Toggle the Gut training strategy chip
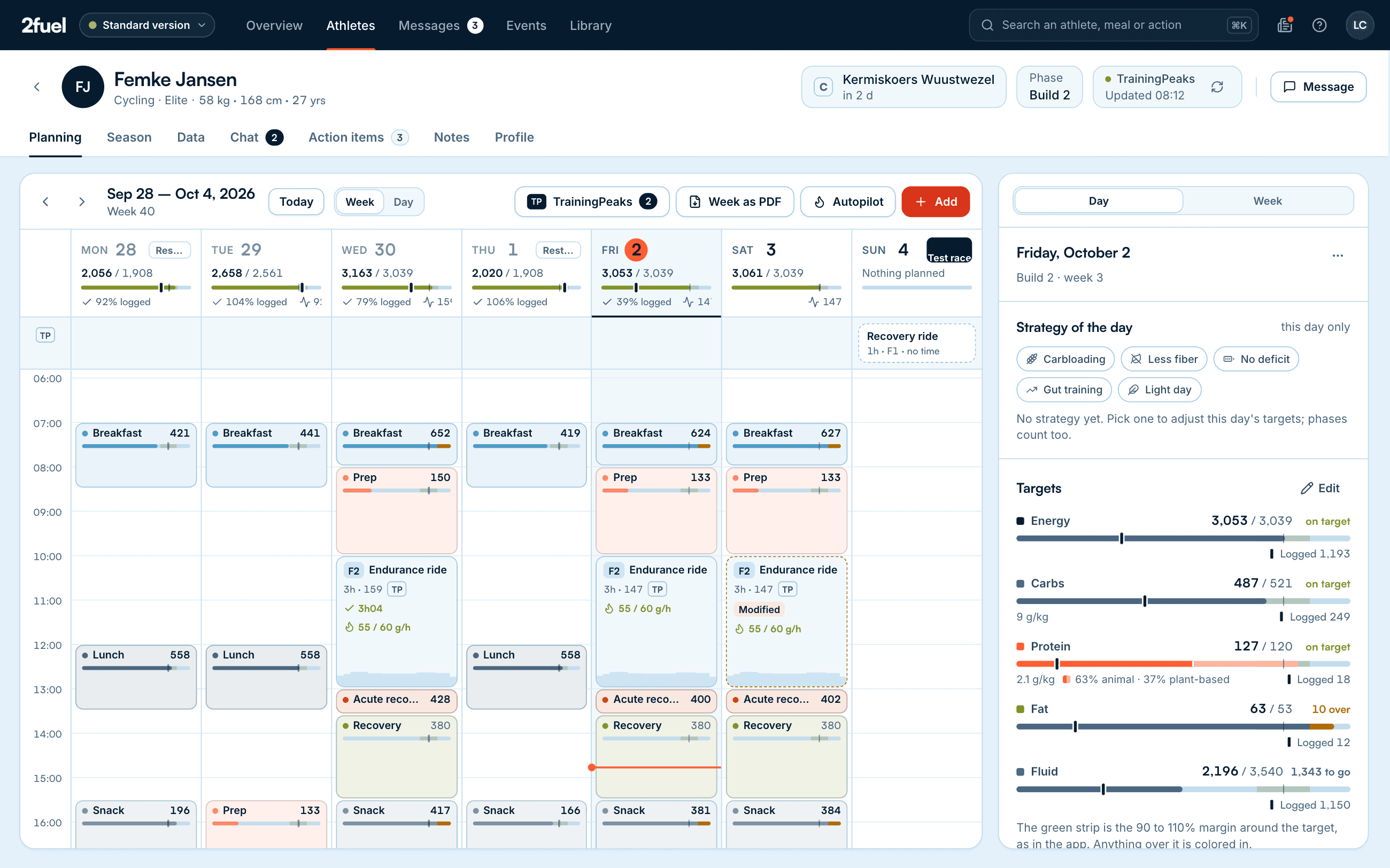Screen dimensions: 1390x868 point(1063,390)
